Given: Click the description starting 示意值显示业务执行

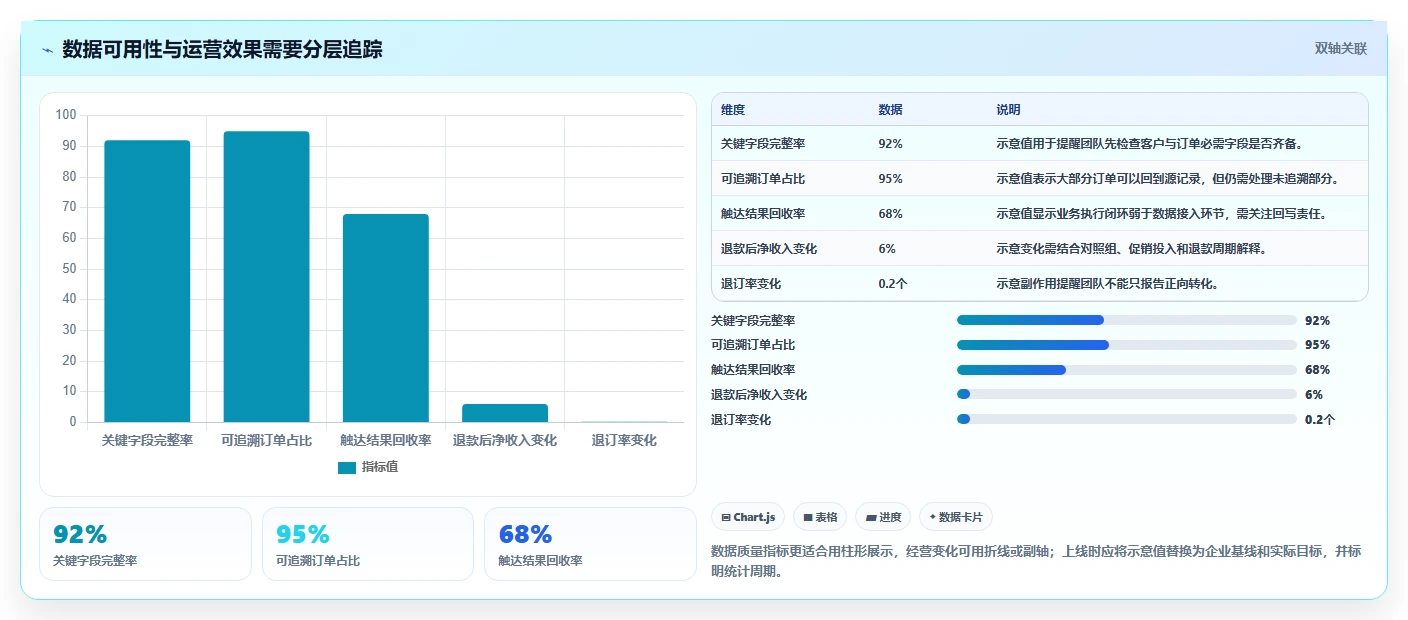Looking at the screenshot, I should [1162, 214].
